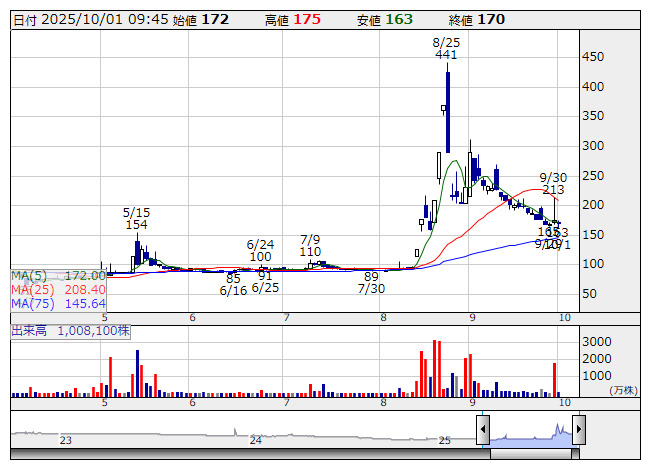Click the 7/30 low marker labeled 89
The image size is (653, 470).
tap(371, 276)
